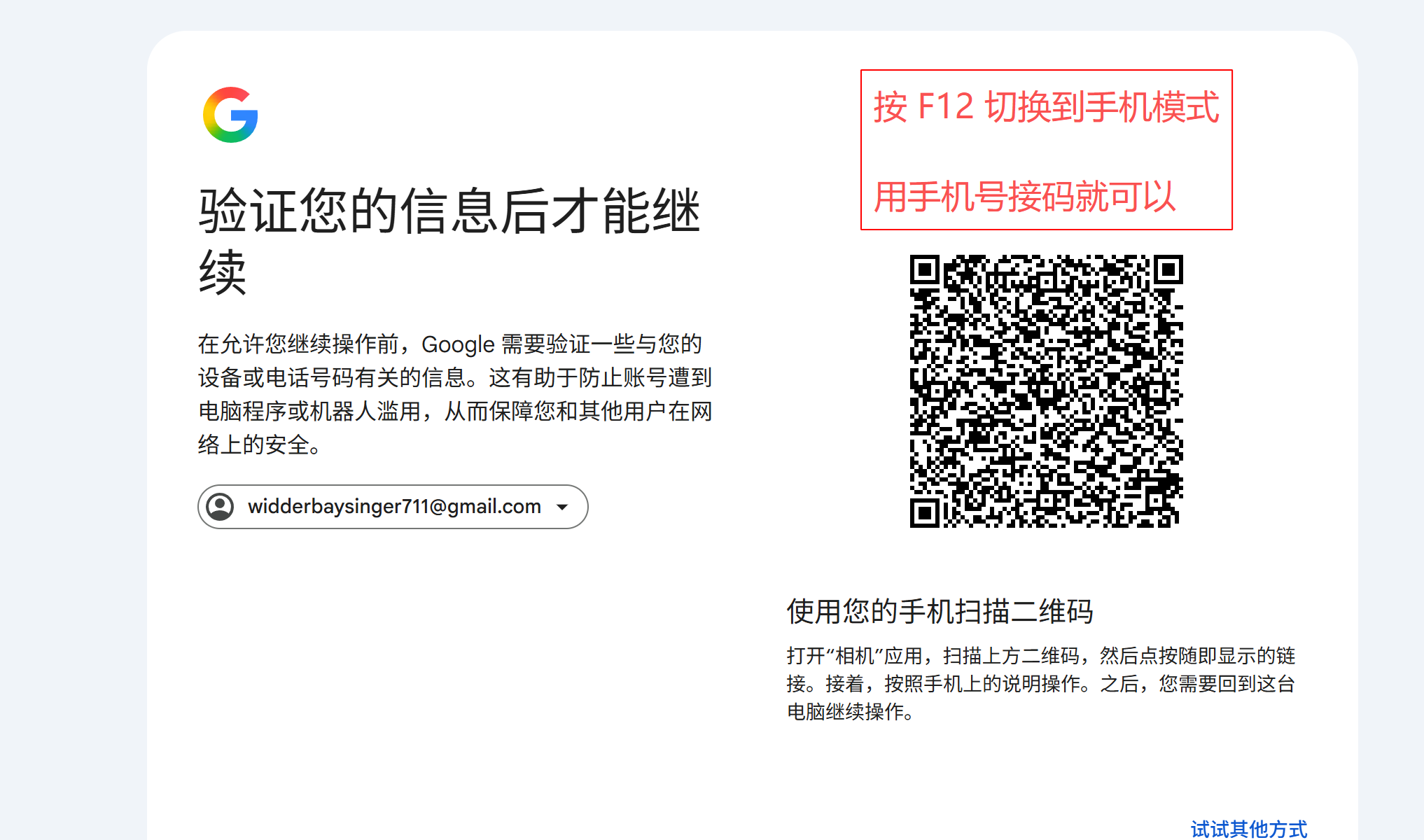The height and width of the screenshot is (840, 1424).
Task: Click the blank white area below the account chip
Action: pyautogui.click(x=455, y=665)
